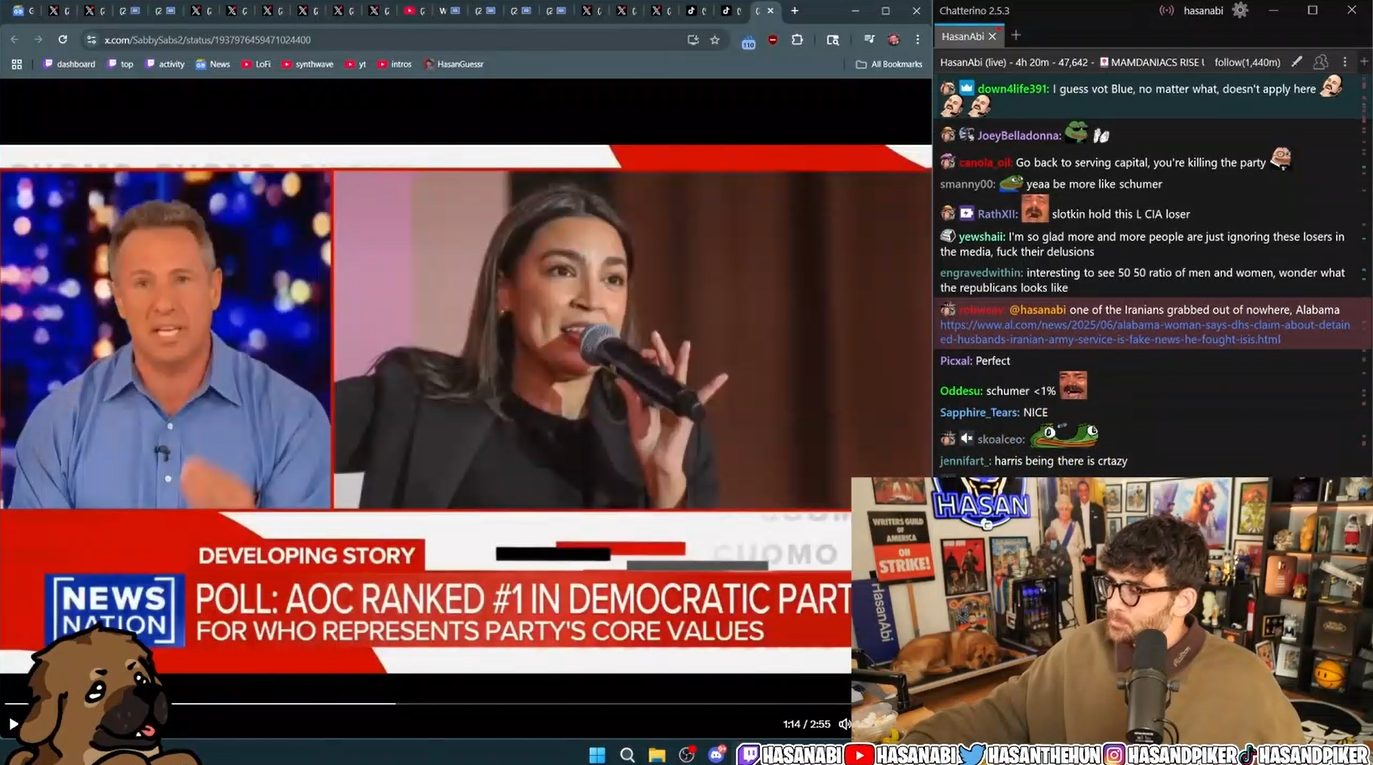Image resolution: width=1373 pixels, height=765 pixels.
Task: Click the username jennifart_ in chat
Action: (965, 461)
